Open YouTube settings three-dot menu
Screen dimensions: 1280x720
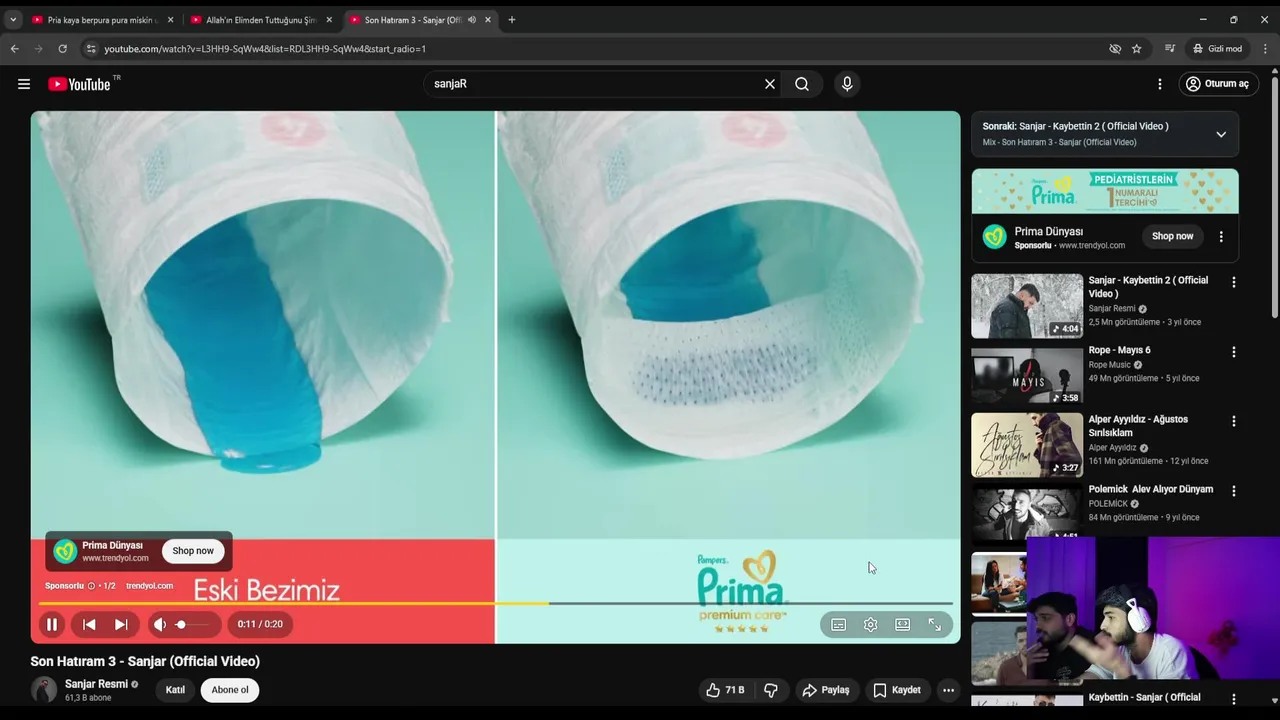point(1160,84)
